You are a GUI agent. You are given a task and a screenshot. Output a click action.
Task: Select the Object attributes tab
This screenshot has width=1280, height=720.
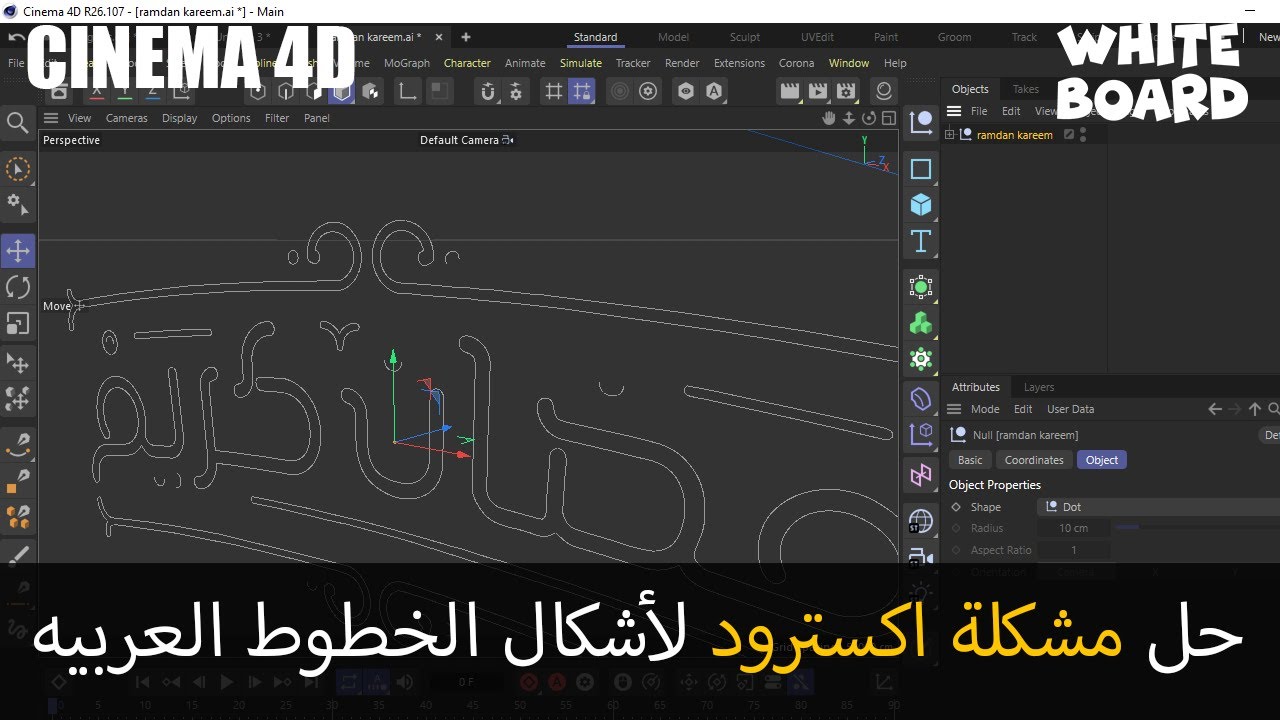pyautogui.click(x=1102, y=460)
